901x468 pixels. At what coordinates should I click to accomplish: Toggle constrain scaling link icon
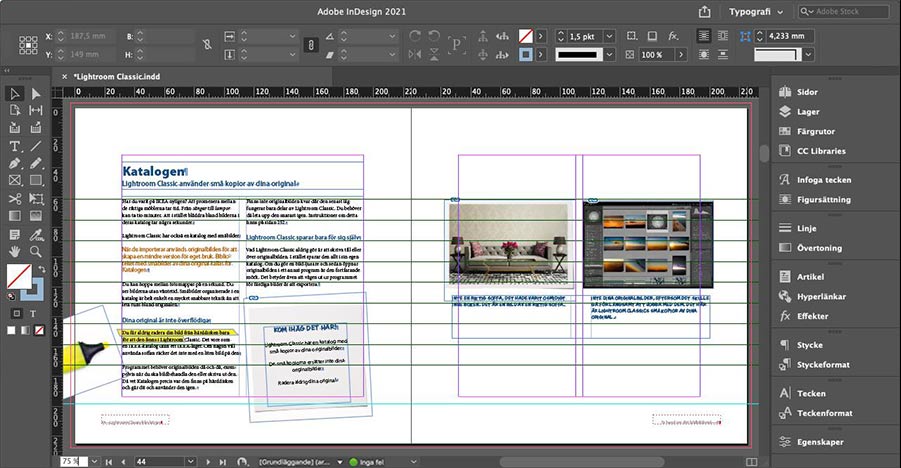[x=310, y=45]
